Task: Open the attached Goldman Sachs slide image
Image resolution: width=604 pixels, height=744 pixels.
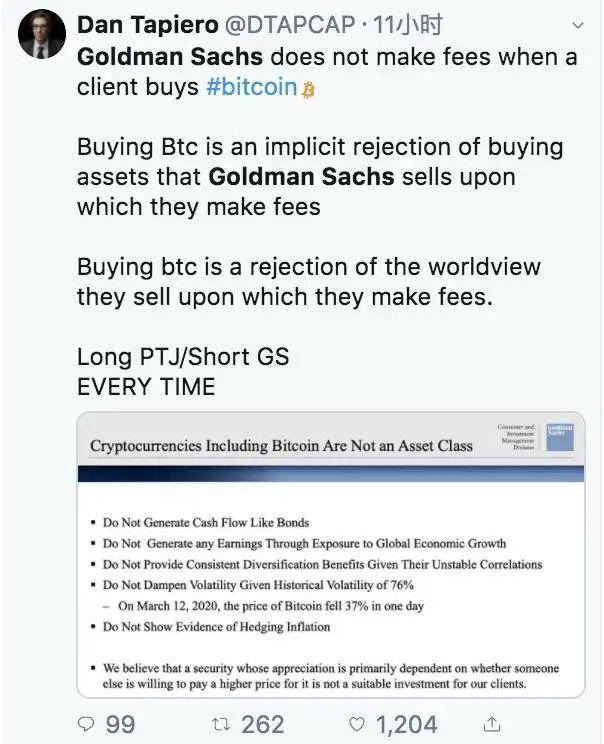Action: [330, 580]
